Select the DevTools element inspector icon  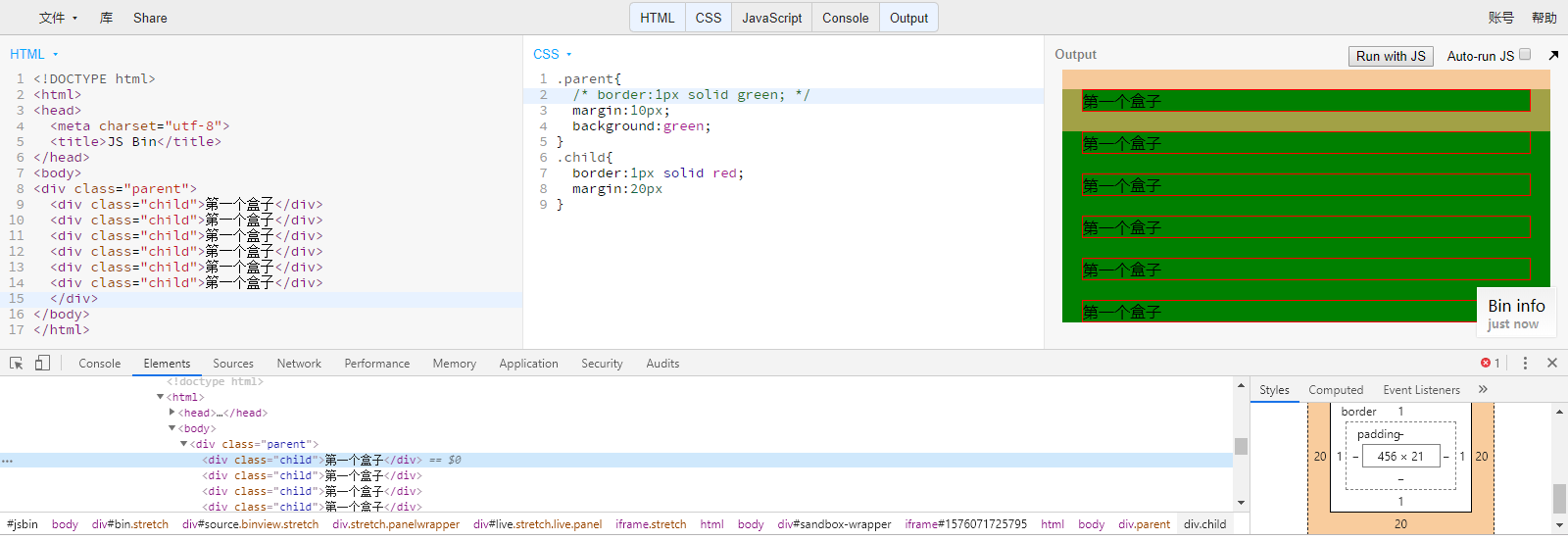pos(16,363)
